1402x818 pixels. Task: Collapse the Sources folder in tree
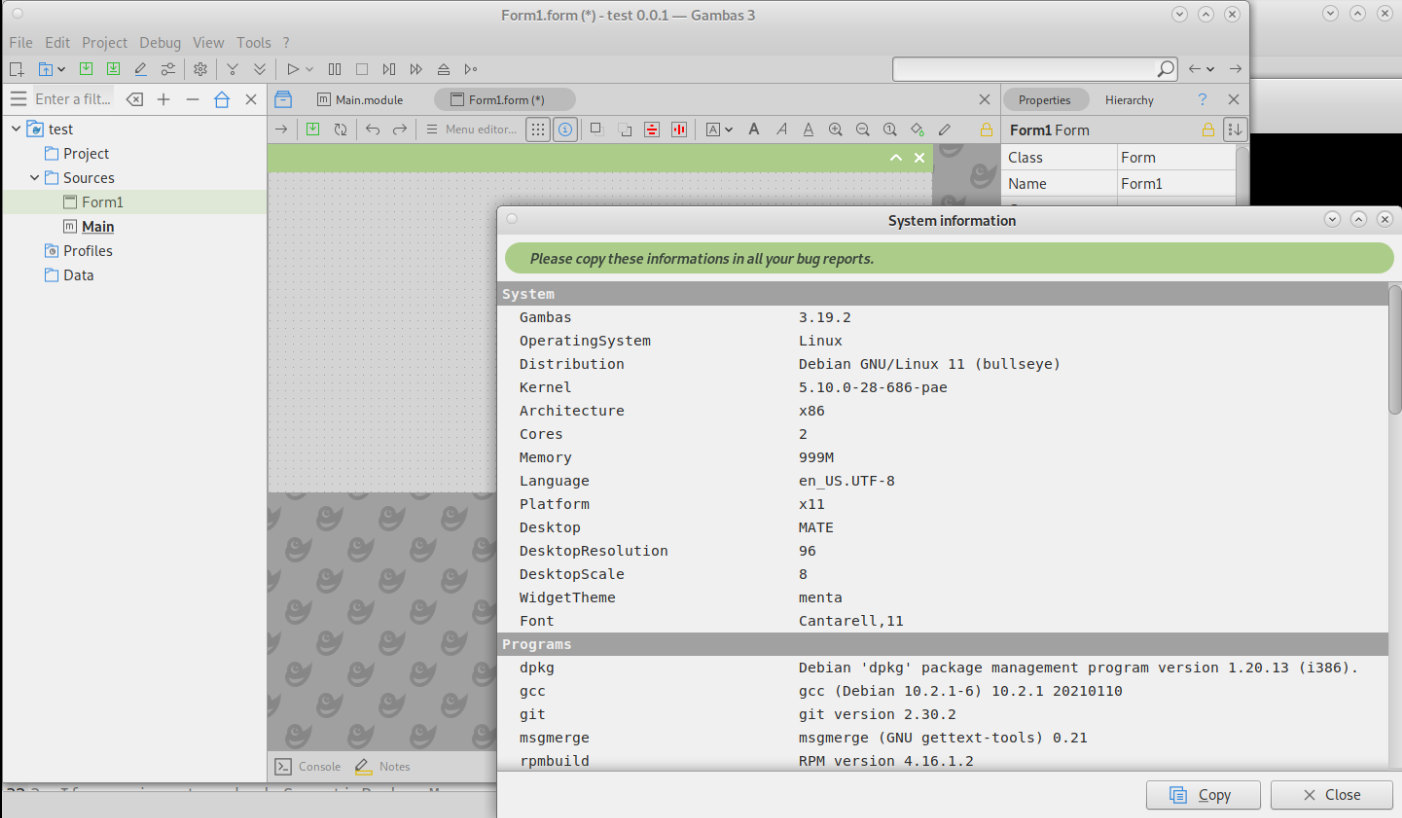[x=35, y=178]
